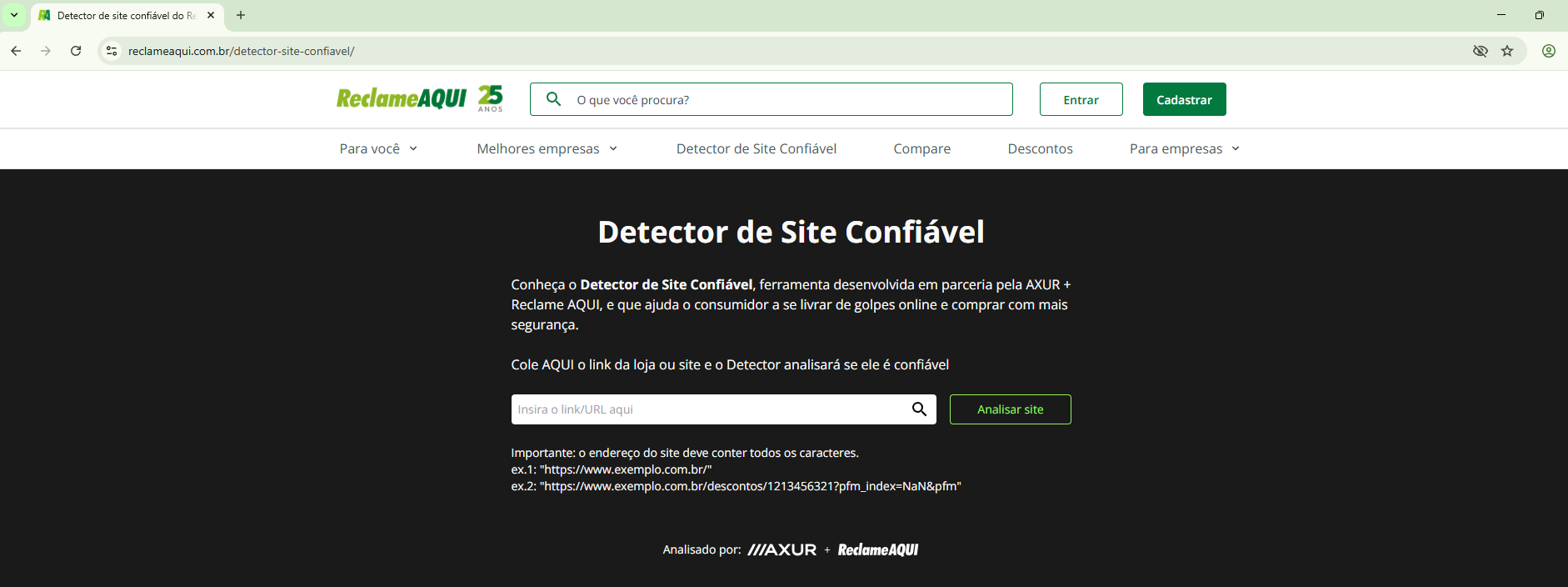
Task: Click the white ReclameAQUI logo at bottom
Action: click(x=878, y=549)
